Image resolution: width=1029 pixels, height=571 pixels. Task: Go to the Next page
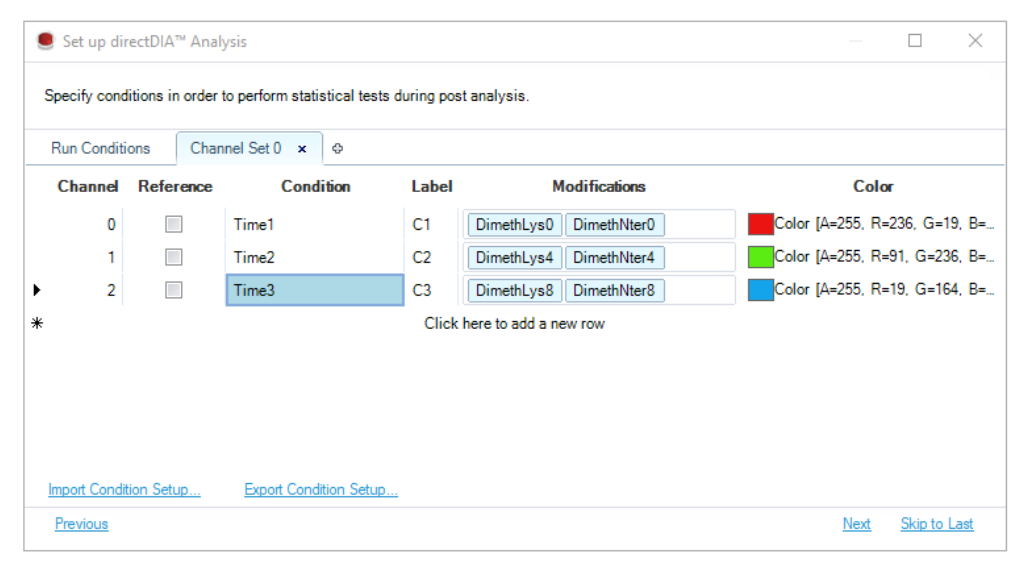pos(856,524)
